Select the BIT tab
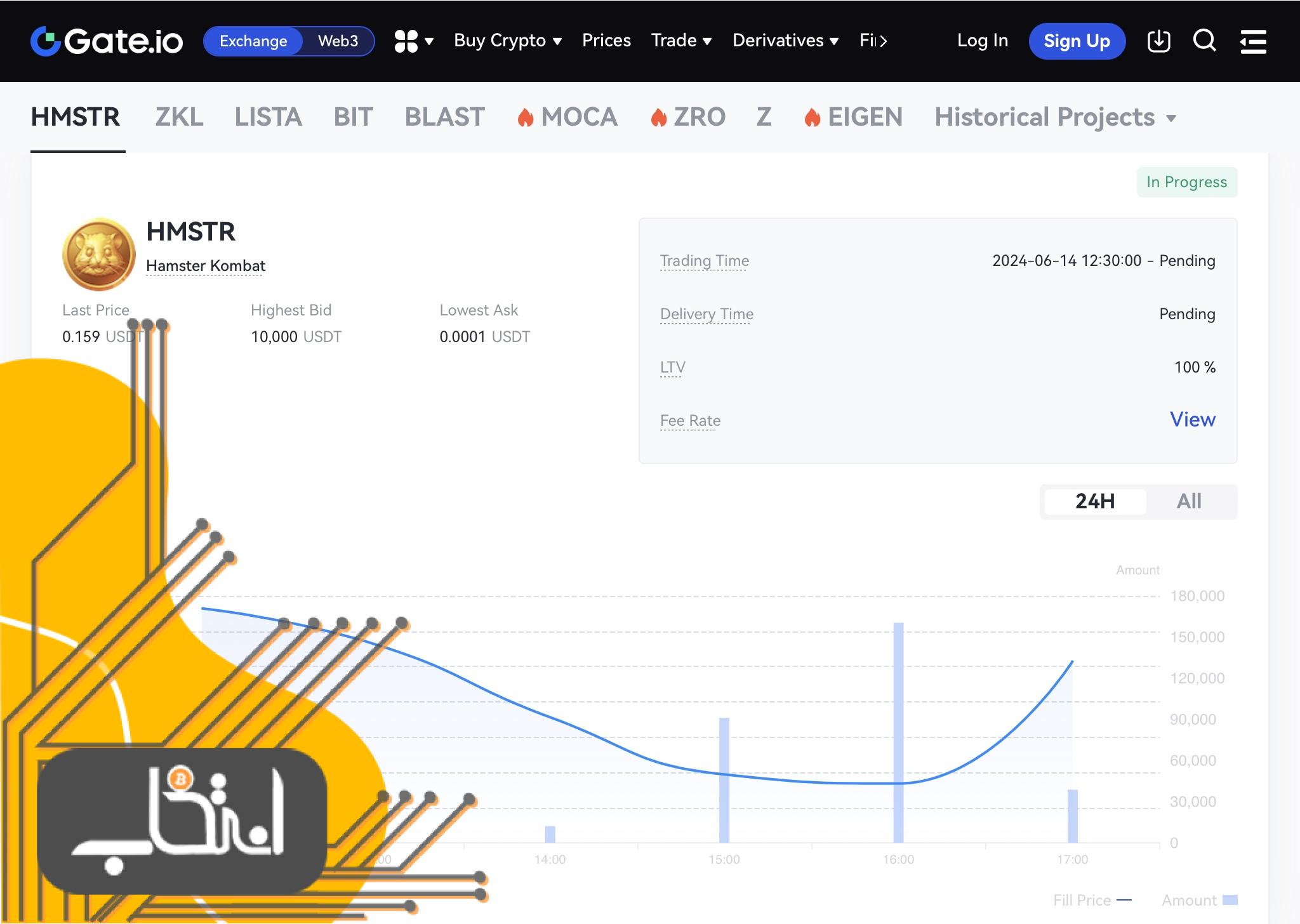The image size is (1300, 924). [353, 117]
